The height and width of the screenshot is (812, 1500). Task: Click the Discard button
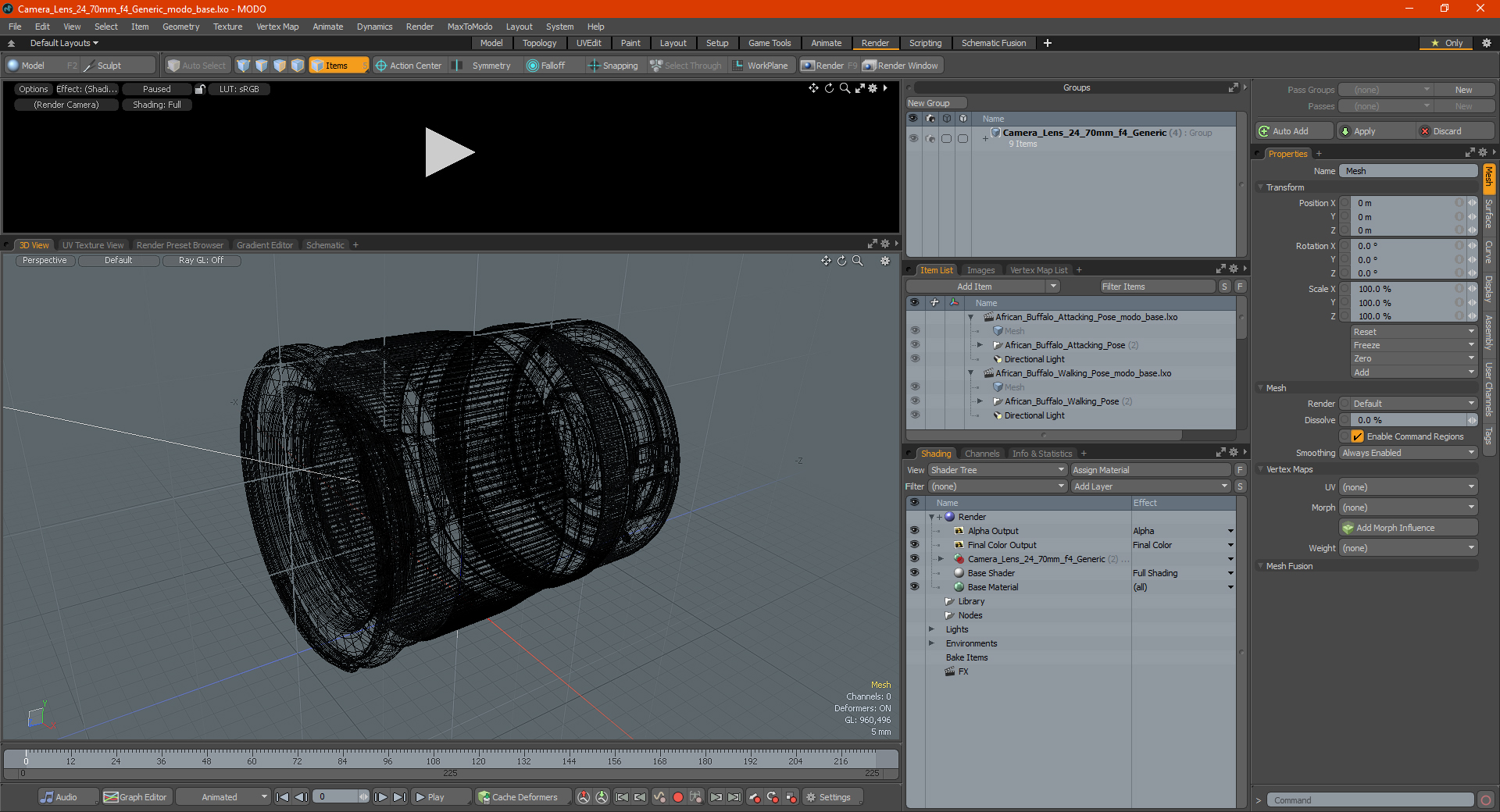point(1455,131)
